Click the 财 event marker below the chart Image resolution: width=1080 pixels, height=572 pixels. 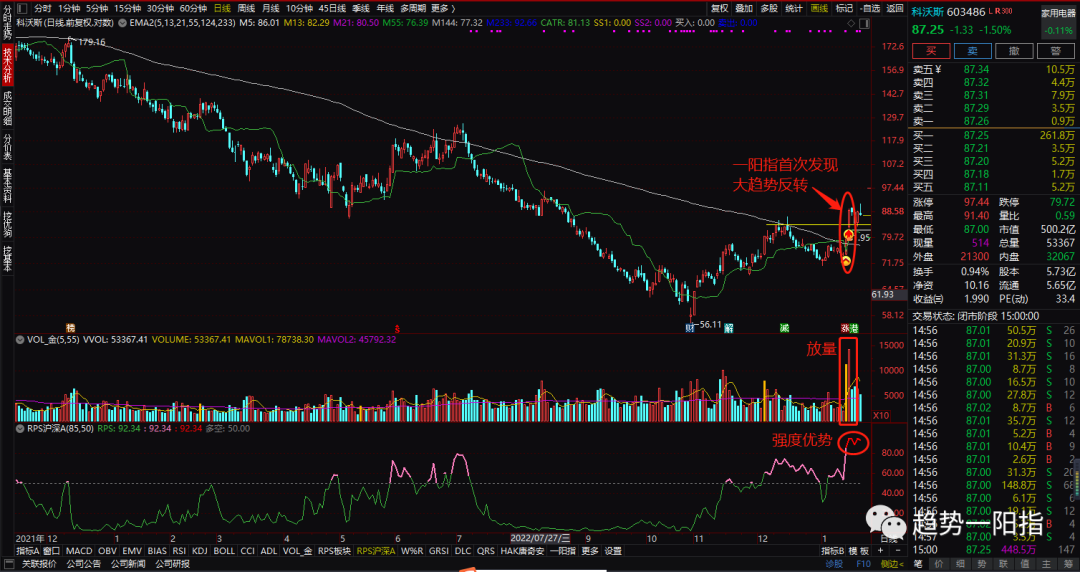pyautogui.click(x=689, y=328)
